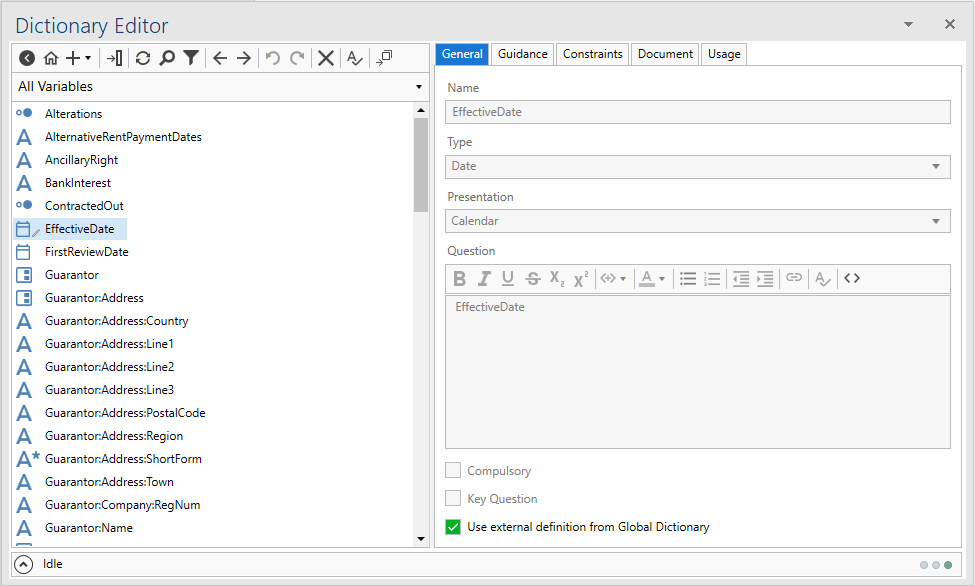
Task: Apply the filter icon on the toolbar
Action: [x=190, y=58]
